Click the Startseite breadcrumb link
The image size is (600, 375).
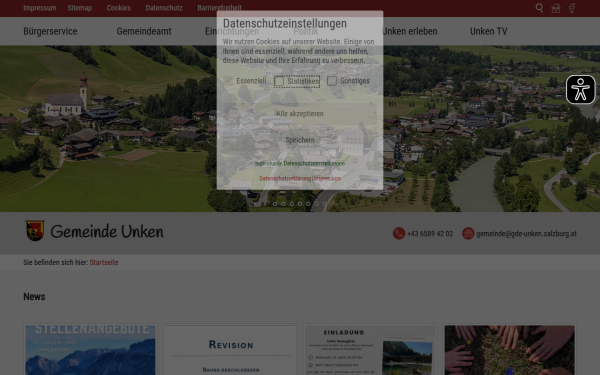(104, 262)
